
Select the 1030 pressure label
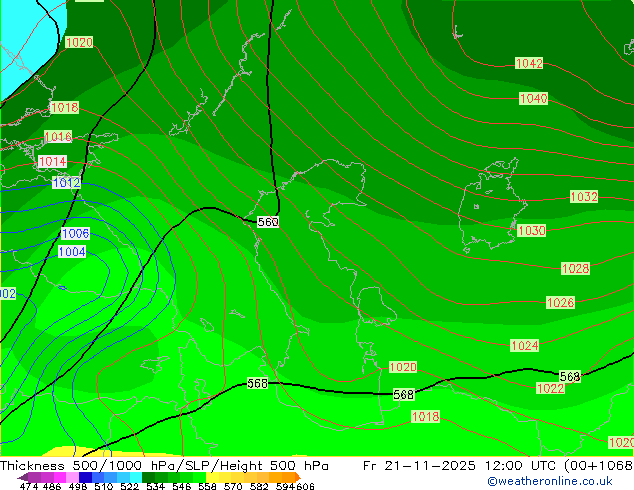click(532, 230)
